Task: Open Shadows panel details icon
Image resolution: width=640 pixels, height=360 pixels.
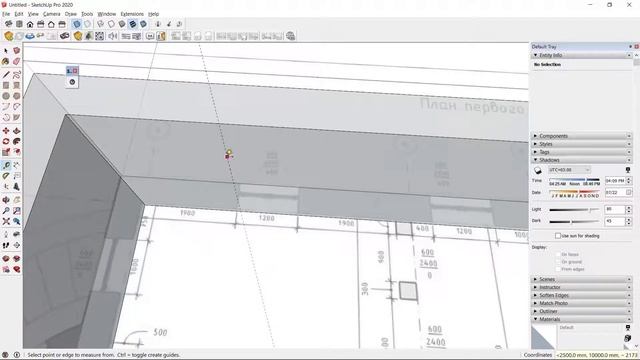Action: pyautogui.click(x=628, y=170)
